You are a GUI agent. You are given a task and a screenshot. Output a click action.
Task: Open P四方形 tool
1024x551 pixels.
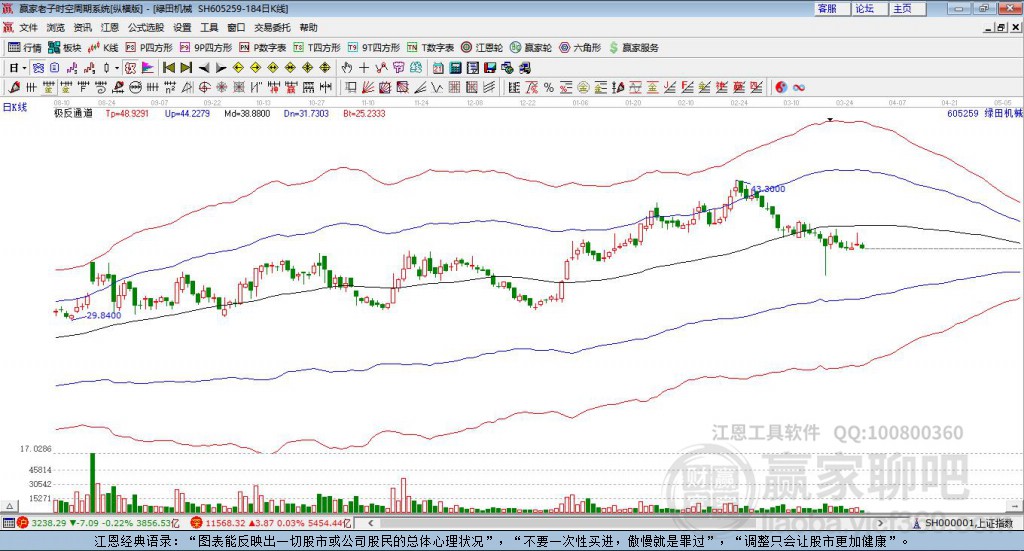click(149, 48)
